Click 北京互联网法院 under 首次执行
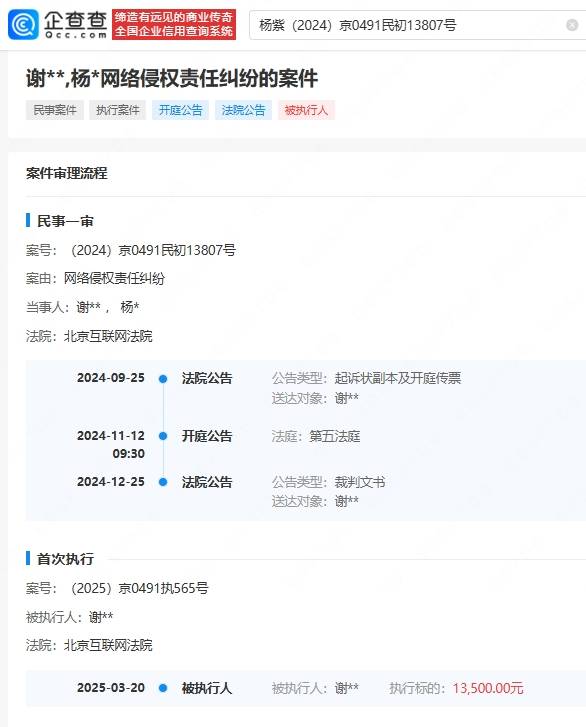This screenshot has width=586, height=727. [x=108, y=645]
